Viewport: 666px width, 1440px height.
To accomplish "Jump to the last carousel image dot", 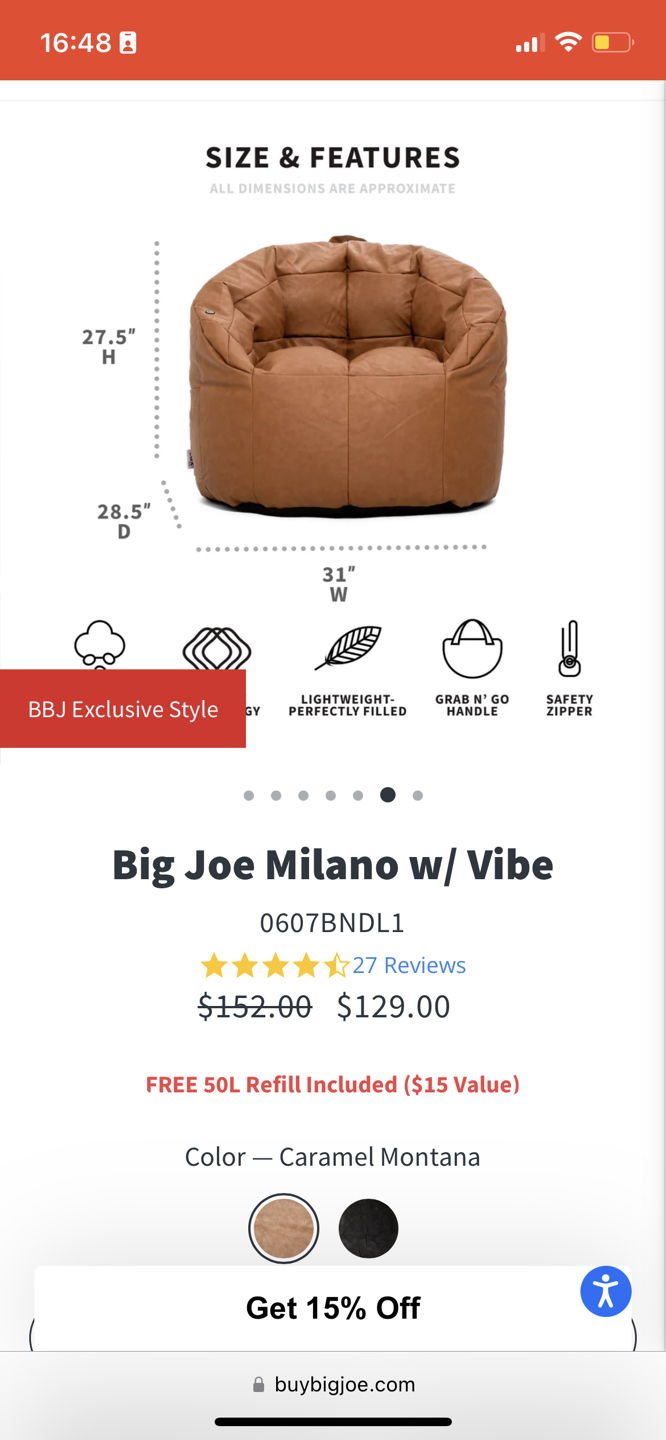I will click(x=418, y=796).
